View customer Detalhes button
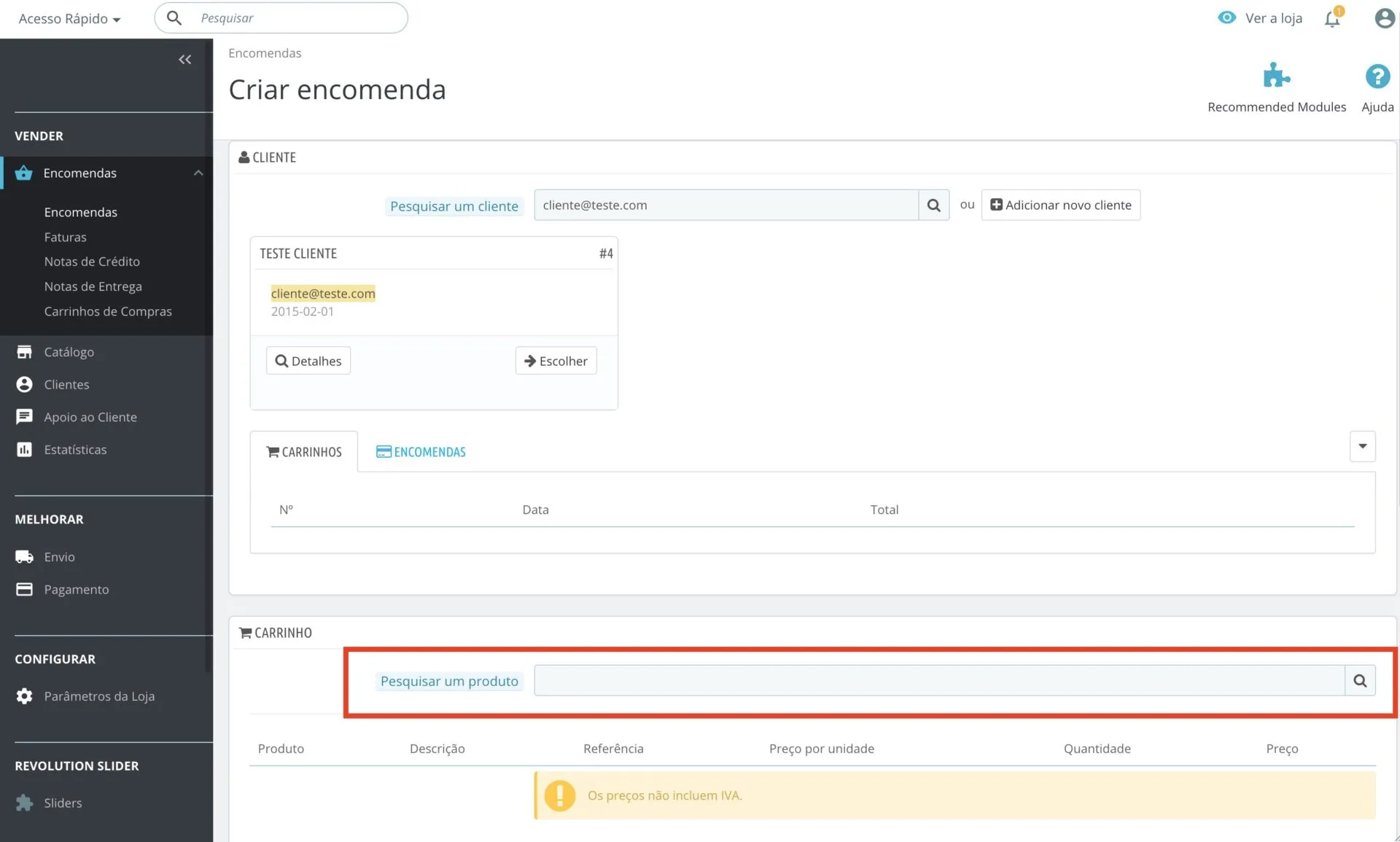Screen dimensions: 1400x842 pos(308,361)
